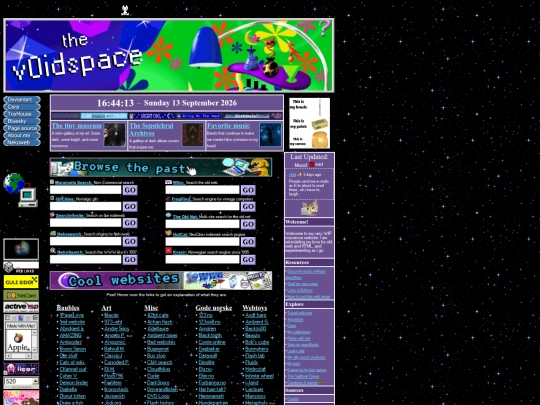The height and width of the screenshot is (405, 540).
Task: Click GO next to RetroSearch field
Action: pos(130,260)
